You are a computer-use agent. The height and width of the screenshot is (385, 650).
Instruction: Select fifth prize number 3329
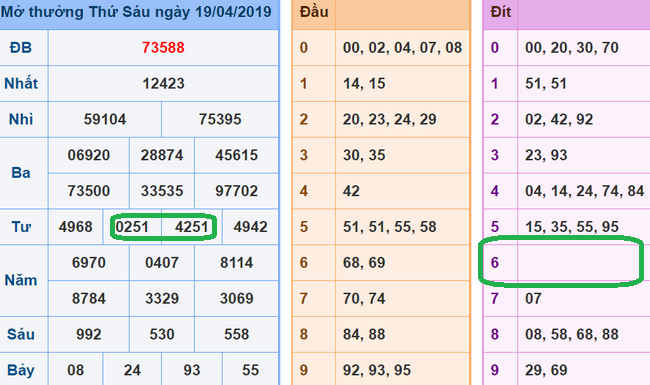162,298
